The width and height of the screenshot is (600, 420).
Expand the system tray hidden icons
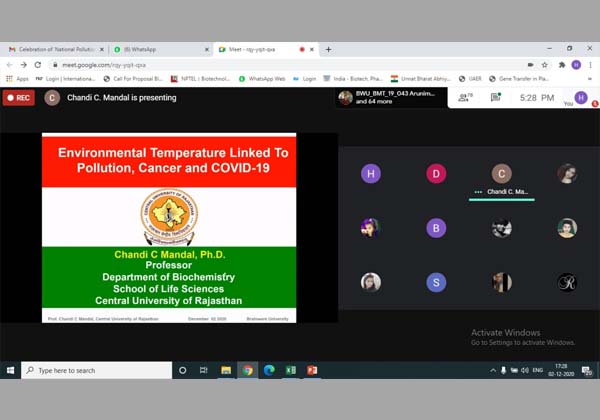click(x=493, y=370)
